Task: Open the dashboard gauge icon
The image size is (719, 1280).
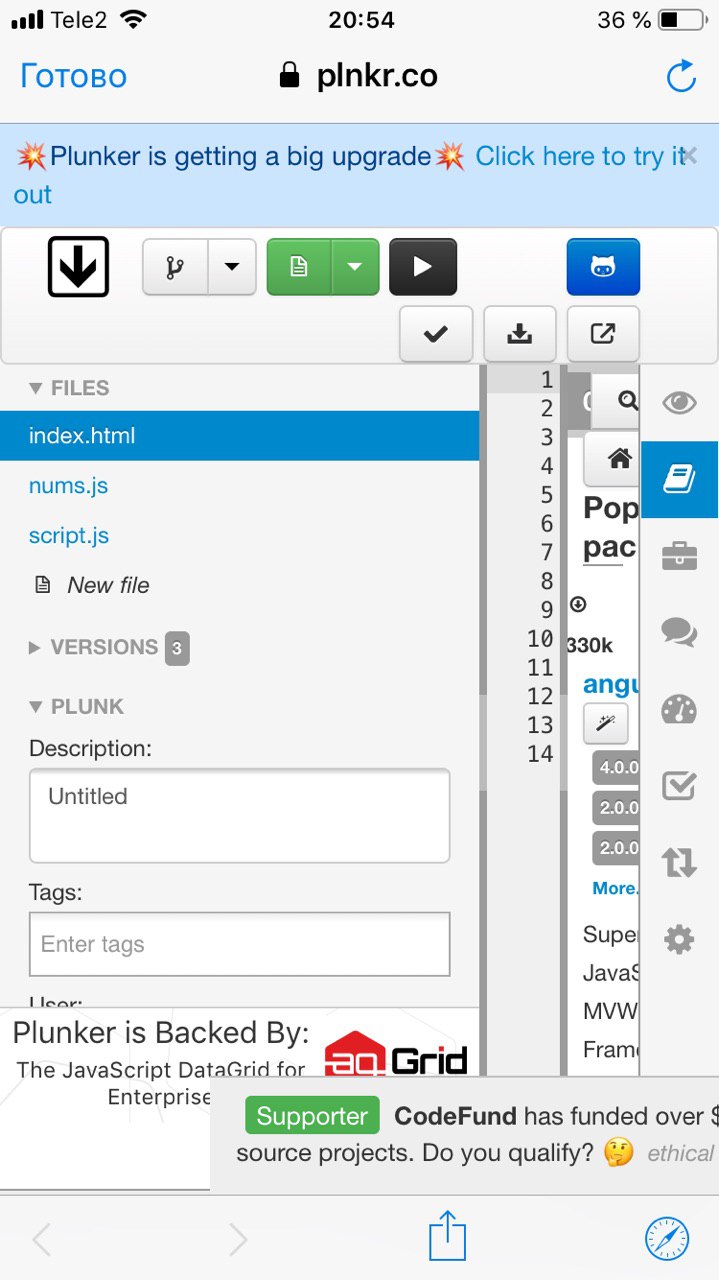Action: [680, 709]
